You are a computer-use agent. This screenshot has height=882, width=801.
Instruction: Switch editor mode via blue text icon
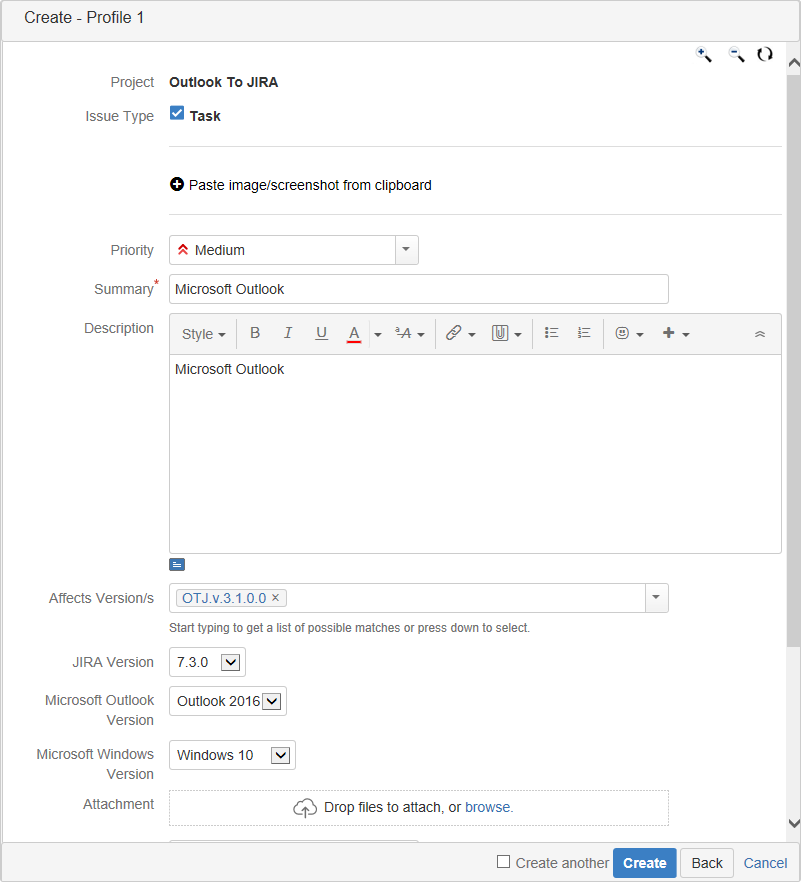pos(177,565)
